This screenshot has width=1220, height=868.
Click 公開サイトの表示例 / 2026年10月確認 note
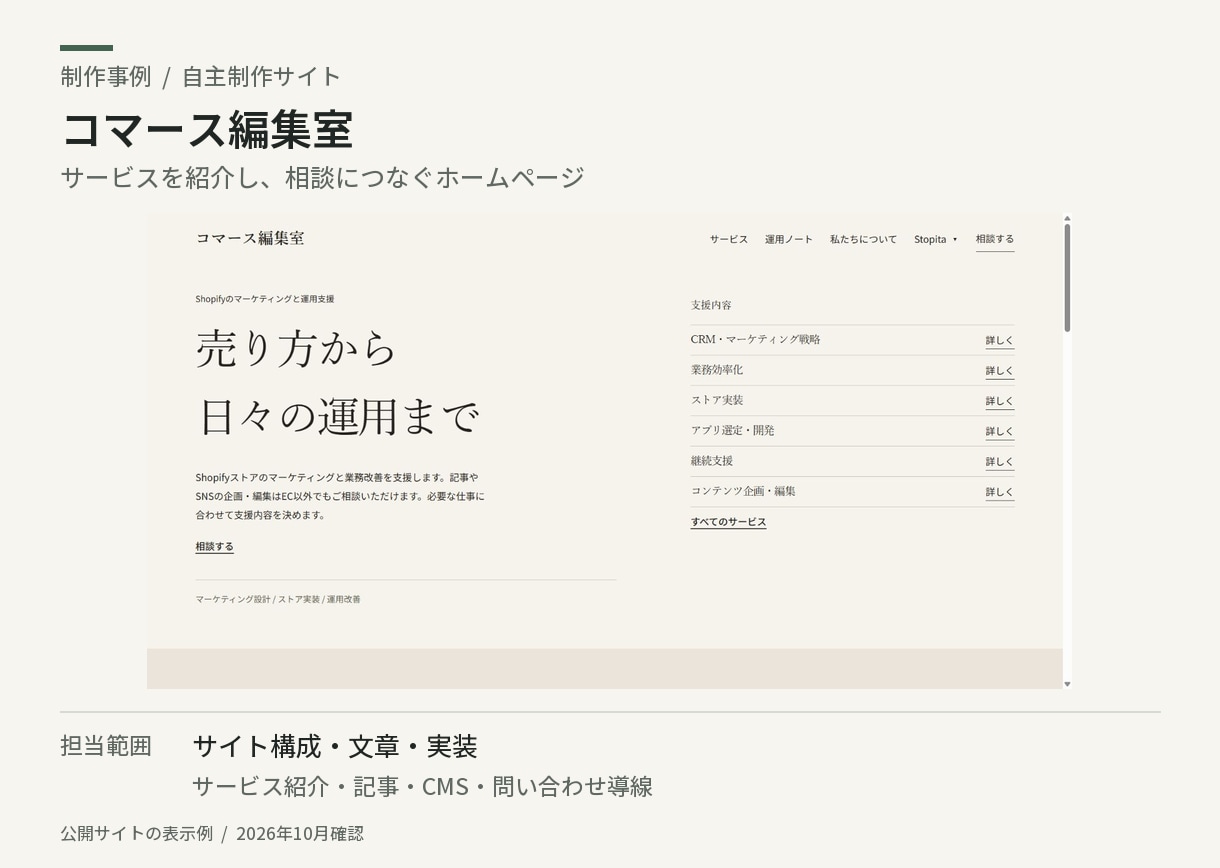212,833
